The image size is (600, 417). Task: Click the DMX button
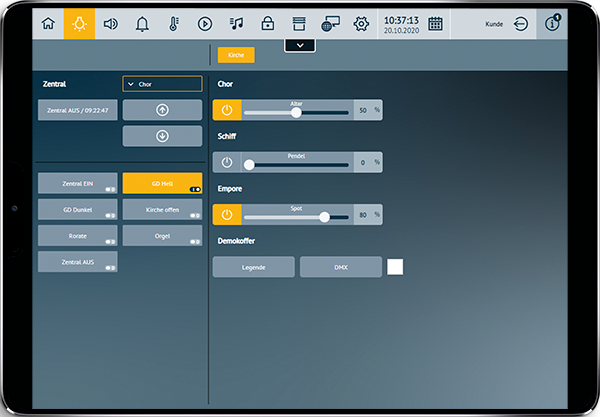(x=341, y=267)
